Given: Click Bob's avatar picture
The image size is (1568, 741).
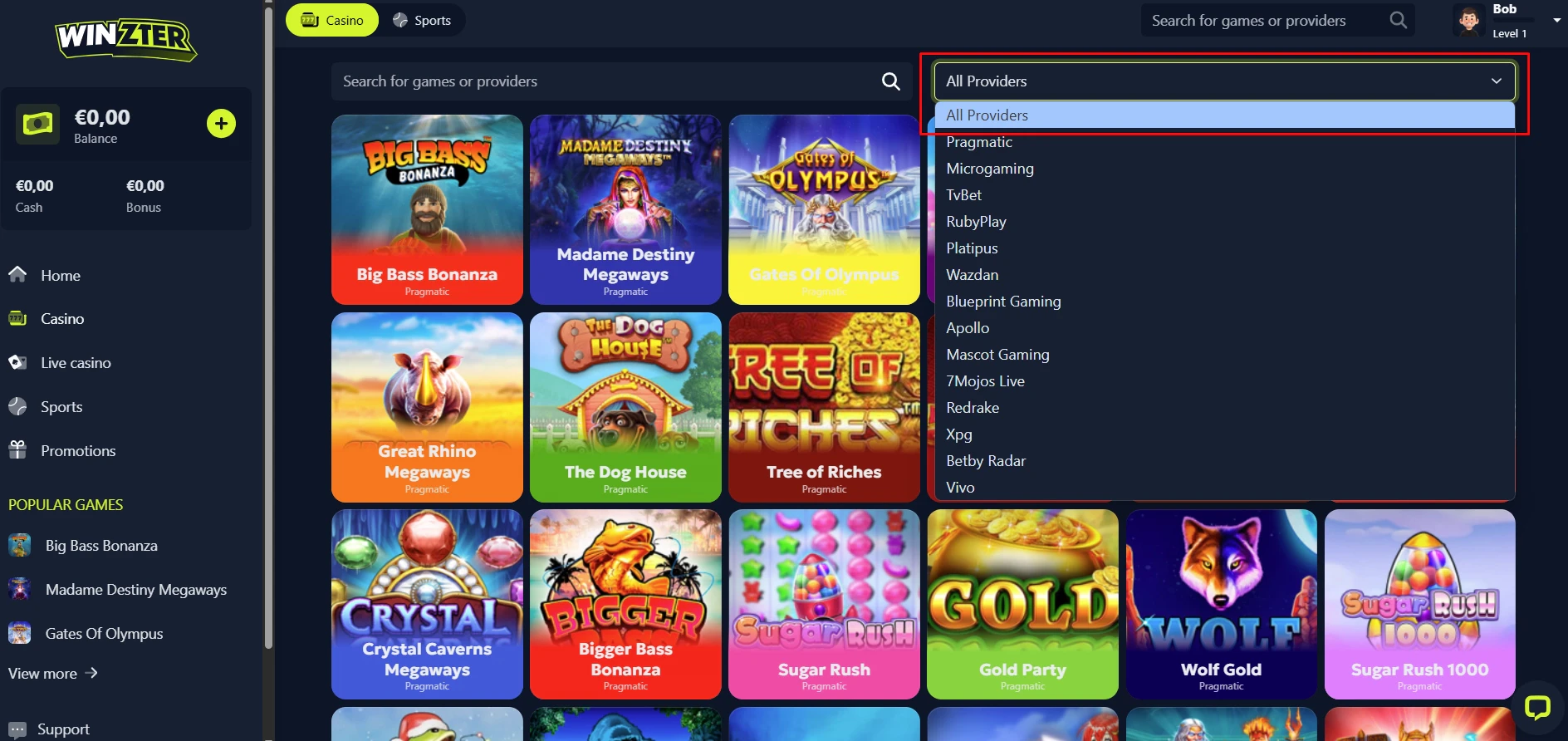Looking at the screenshot, I should [x=1468, y=20].
